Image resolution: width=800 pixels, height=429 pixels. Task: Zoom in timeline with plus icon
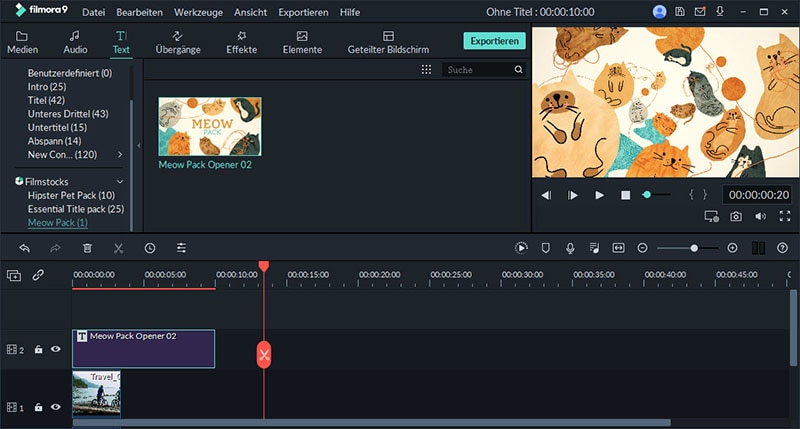(732, 248)
